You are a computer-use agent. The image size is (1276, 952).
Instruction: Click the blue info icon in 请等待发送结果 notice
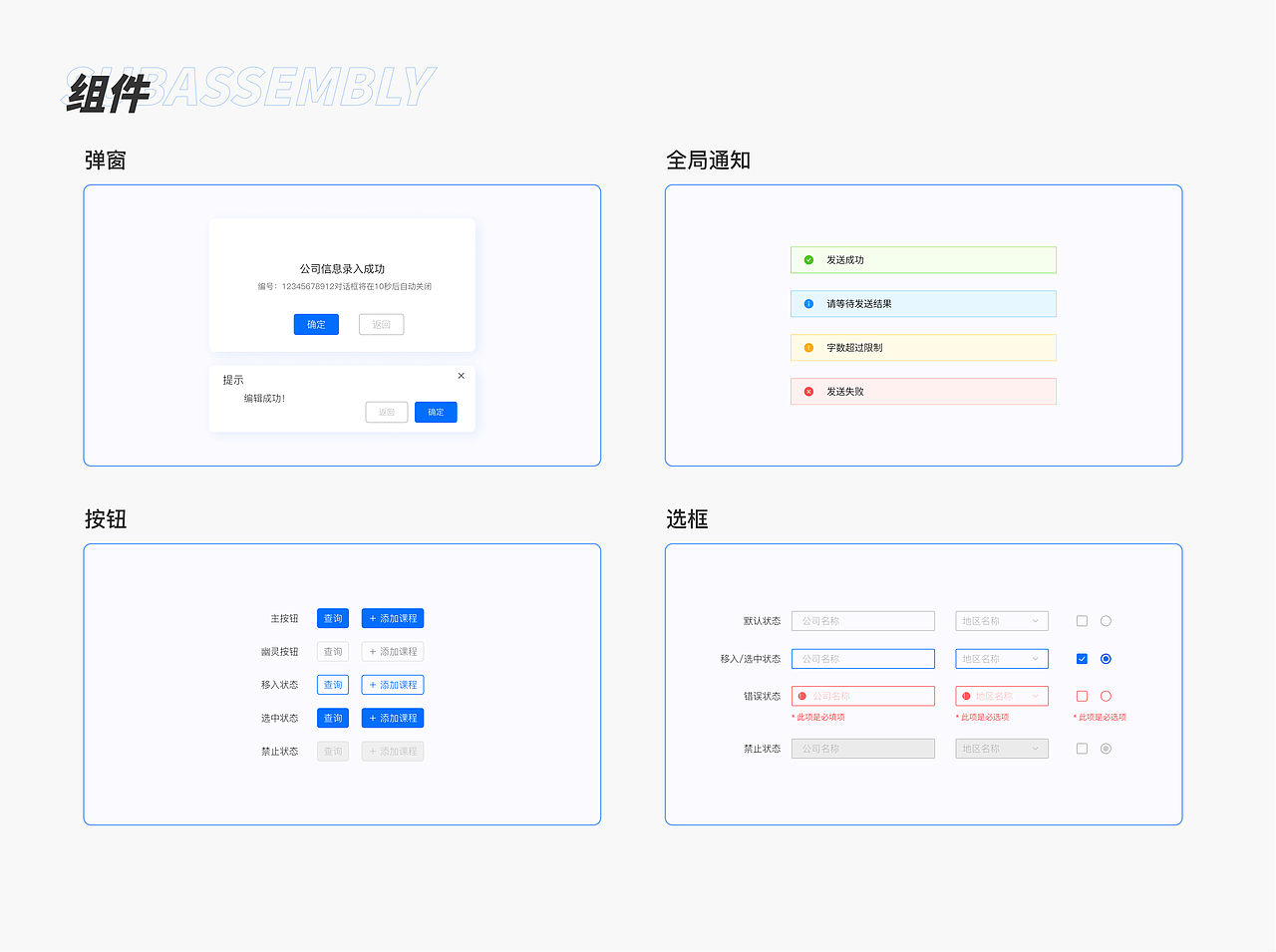(x=808, y=304)
